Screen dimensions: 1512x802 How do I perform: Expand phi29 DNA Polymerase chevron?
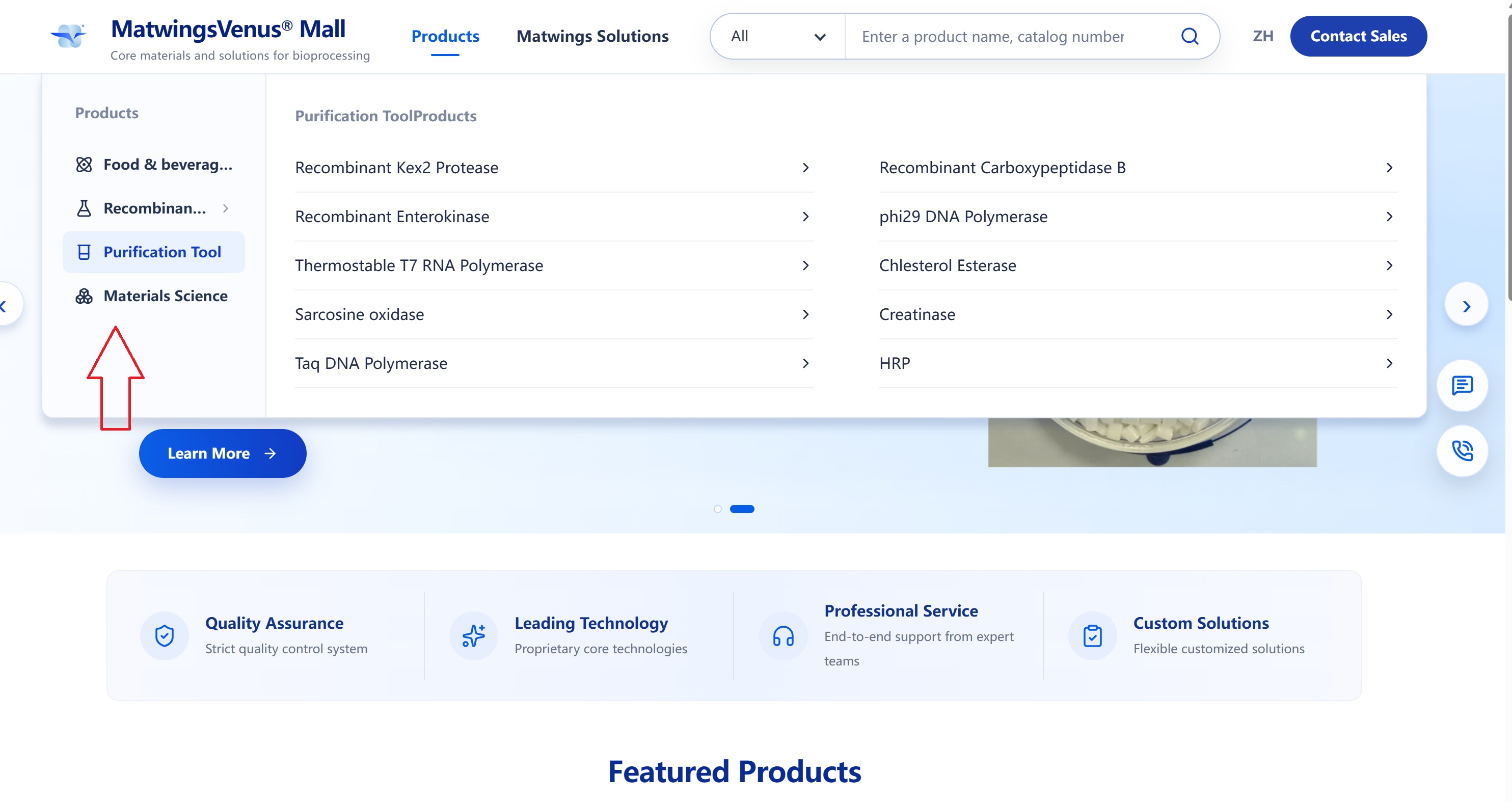click(x=1389, y=217)
